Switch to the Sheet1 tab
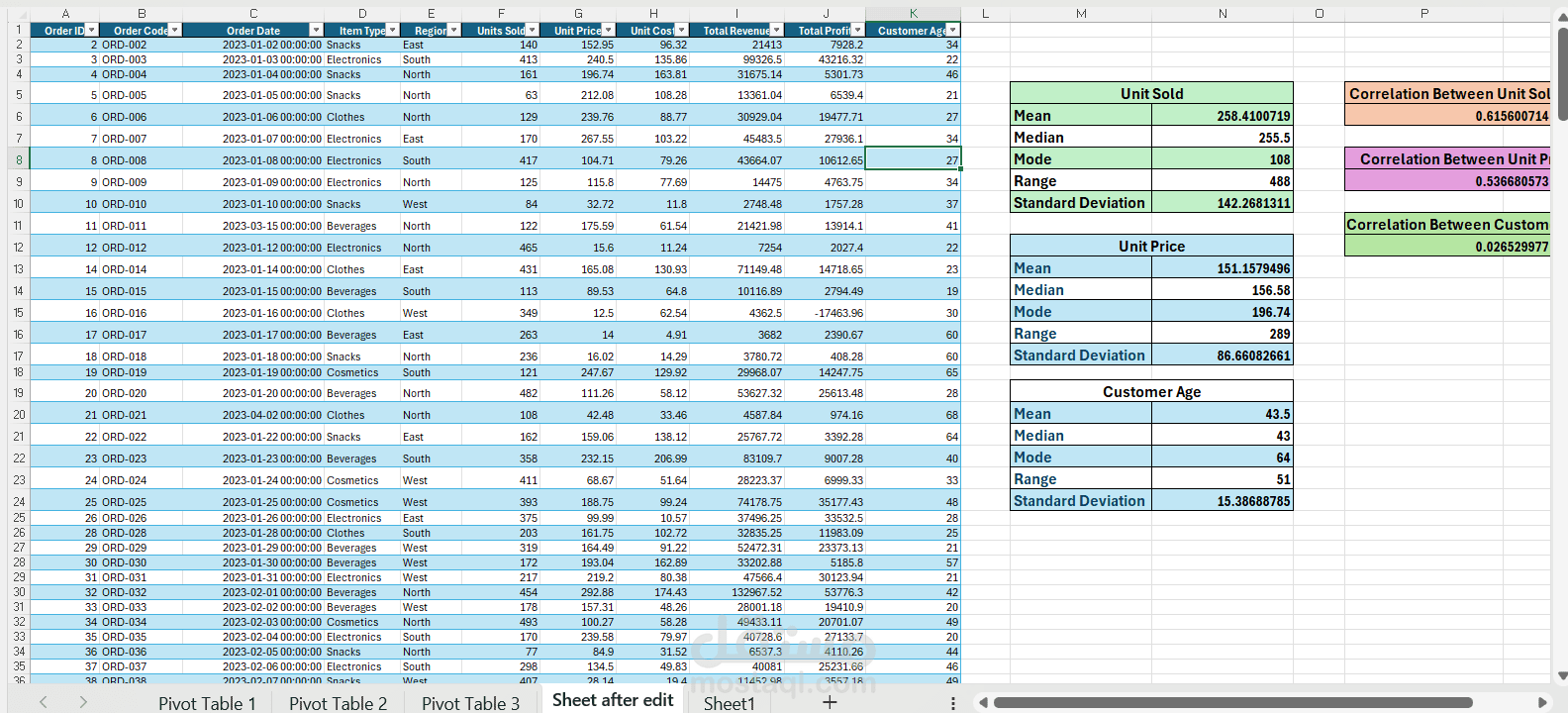The width and height of the screenshot is (1568, 713). click(x=730, y=703)
